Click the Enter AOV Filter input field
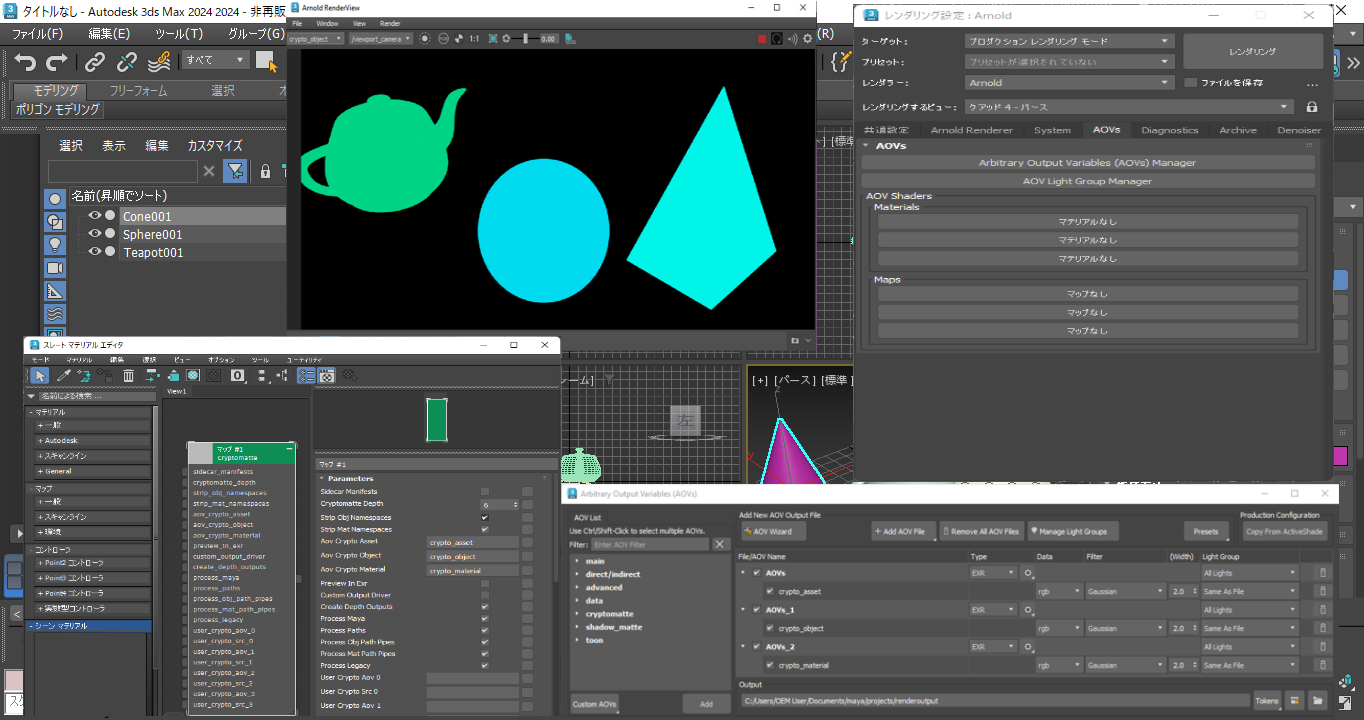This screenshot has height=720, width=1364. (x=650, y=544)
